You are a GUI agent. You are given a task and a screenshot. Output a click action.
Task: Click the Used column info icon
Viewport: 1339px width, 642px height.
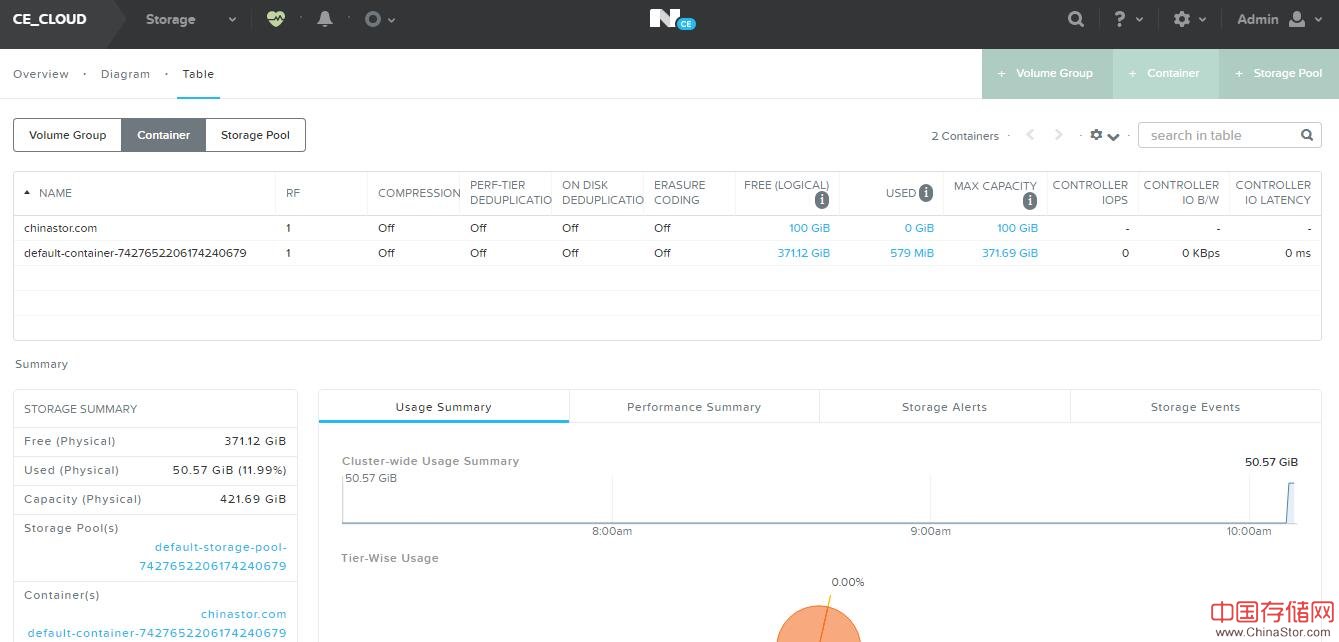926,193
